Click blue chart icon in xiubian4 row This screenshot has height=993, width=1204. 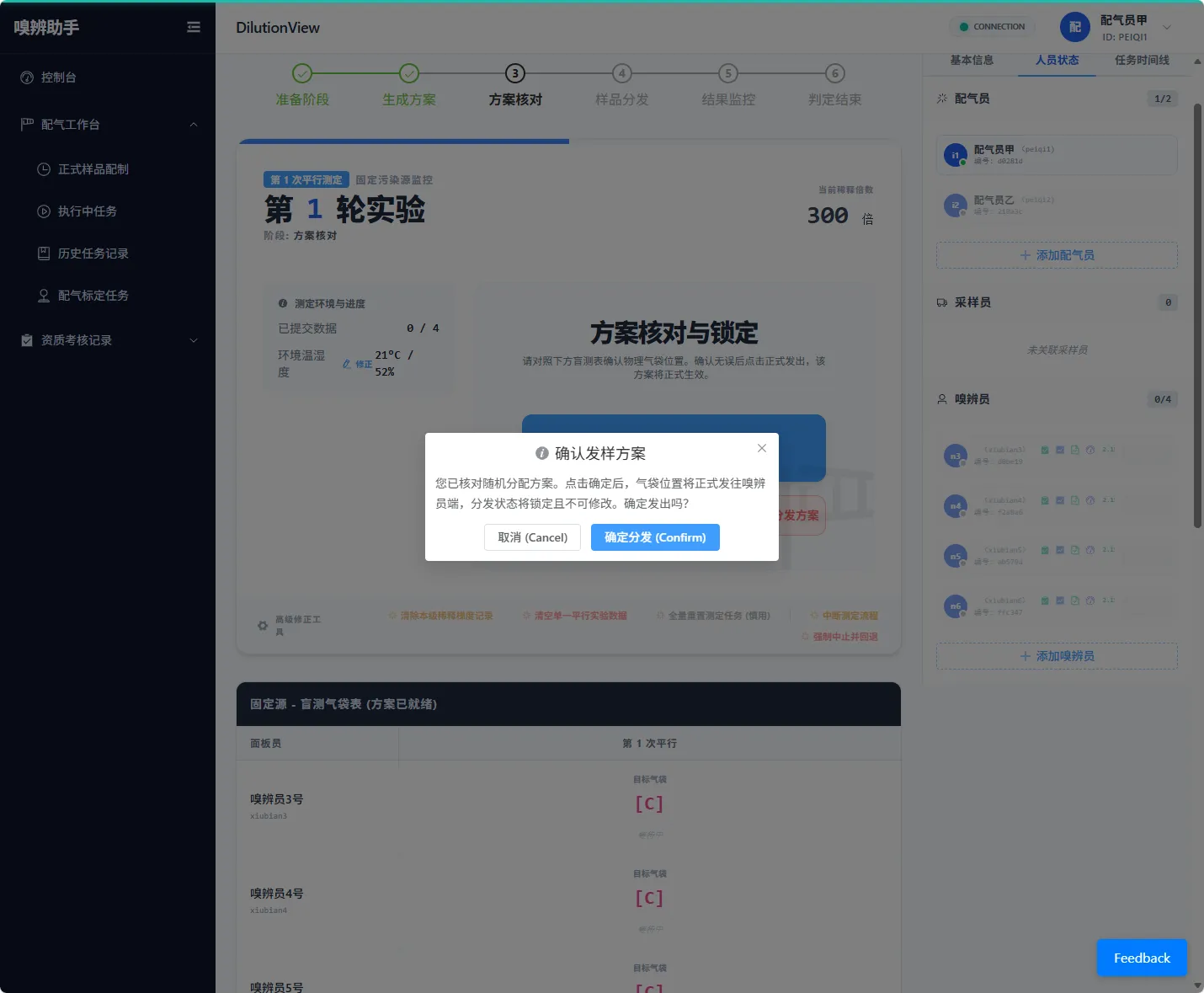[x=1060, y=500]
